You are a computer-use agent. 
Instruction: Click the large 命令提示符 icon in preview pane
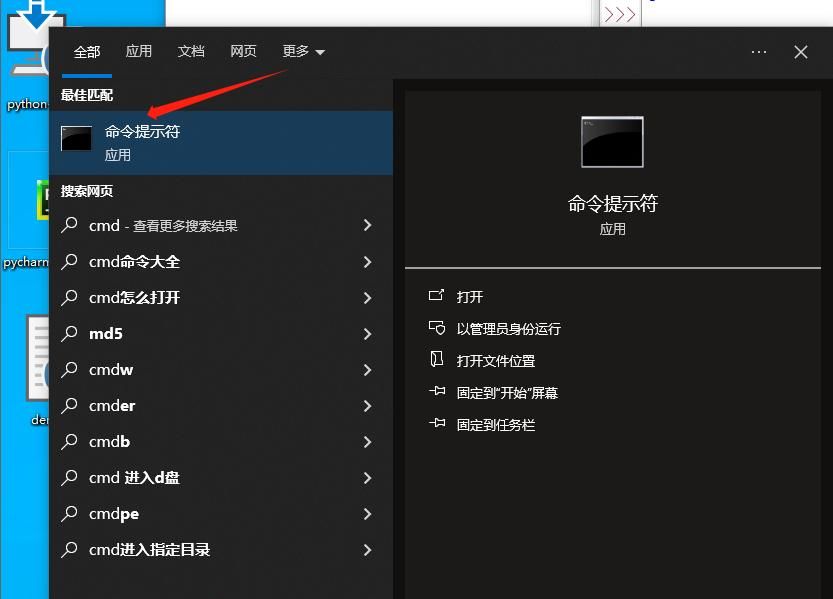click(x=612, y=142)
